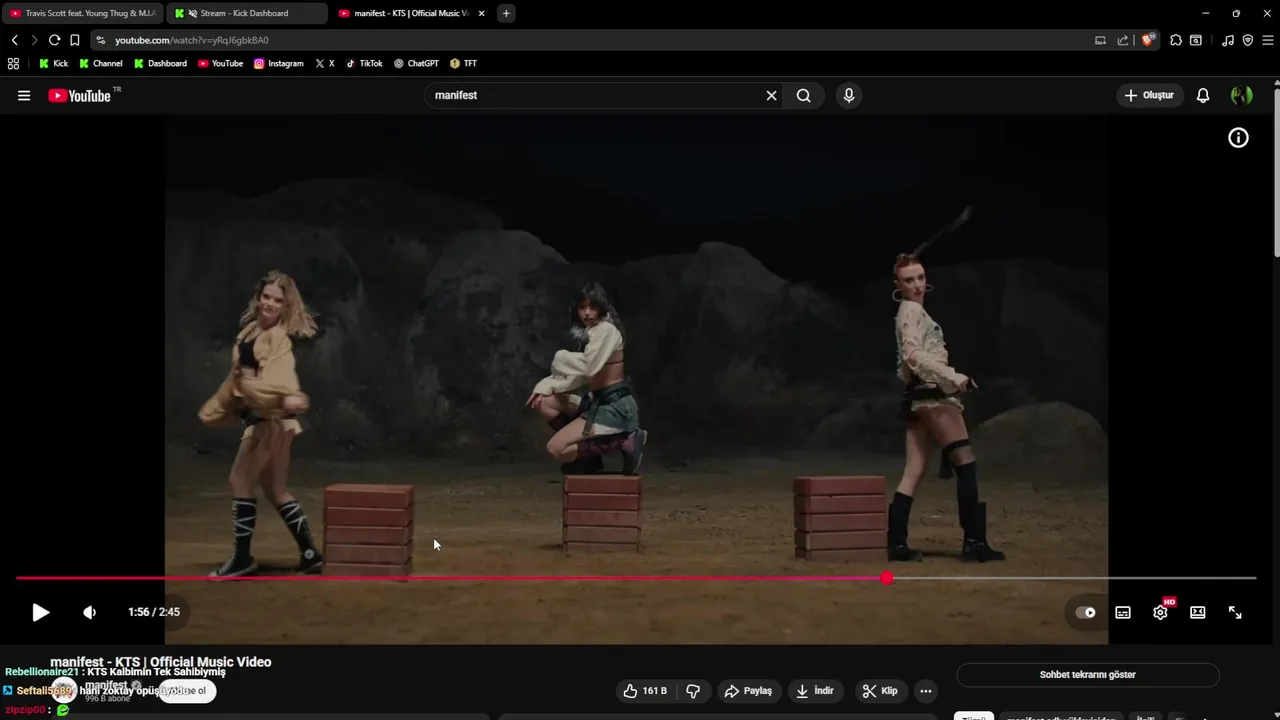Create a clip with the Klip button
This screenshot has height=720, width=1280.
(x=880, y=691)
